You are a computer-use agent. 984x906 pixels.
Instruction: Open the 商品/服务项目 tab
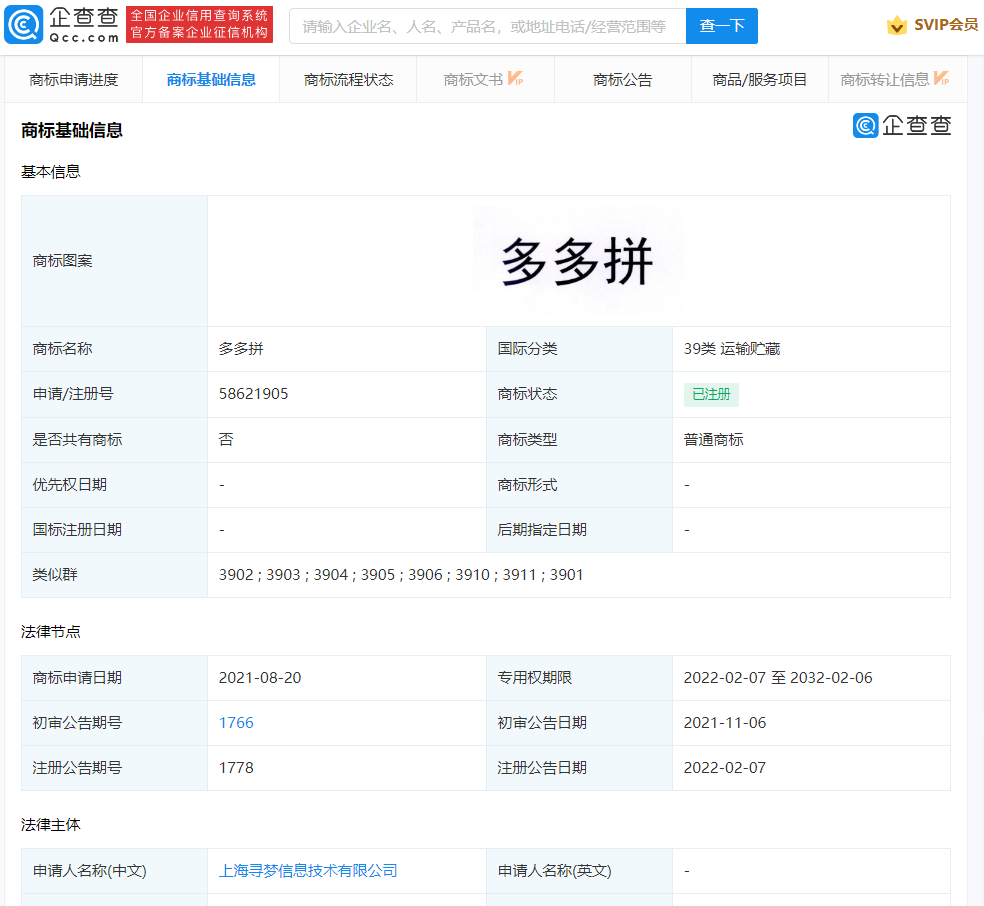click(759, 79)
